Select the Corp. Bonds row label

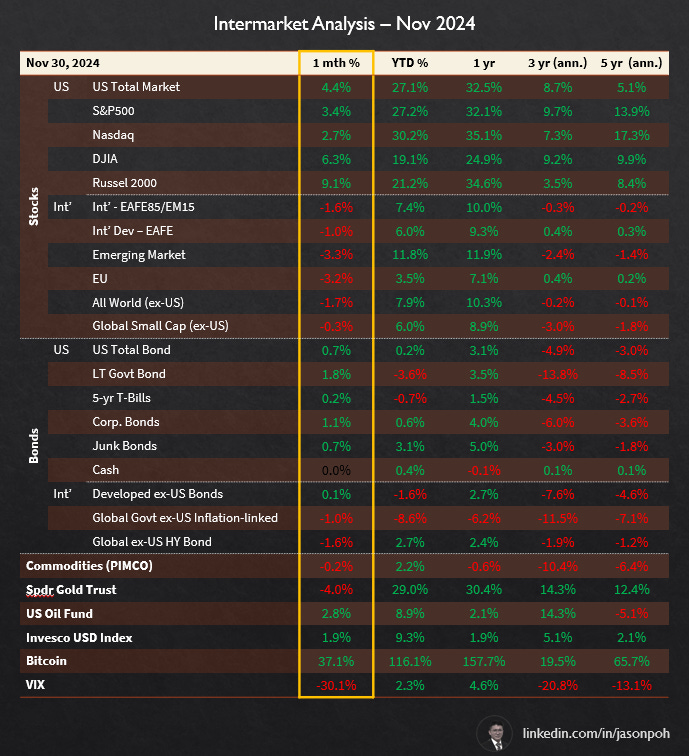[126, 422]
